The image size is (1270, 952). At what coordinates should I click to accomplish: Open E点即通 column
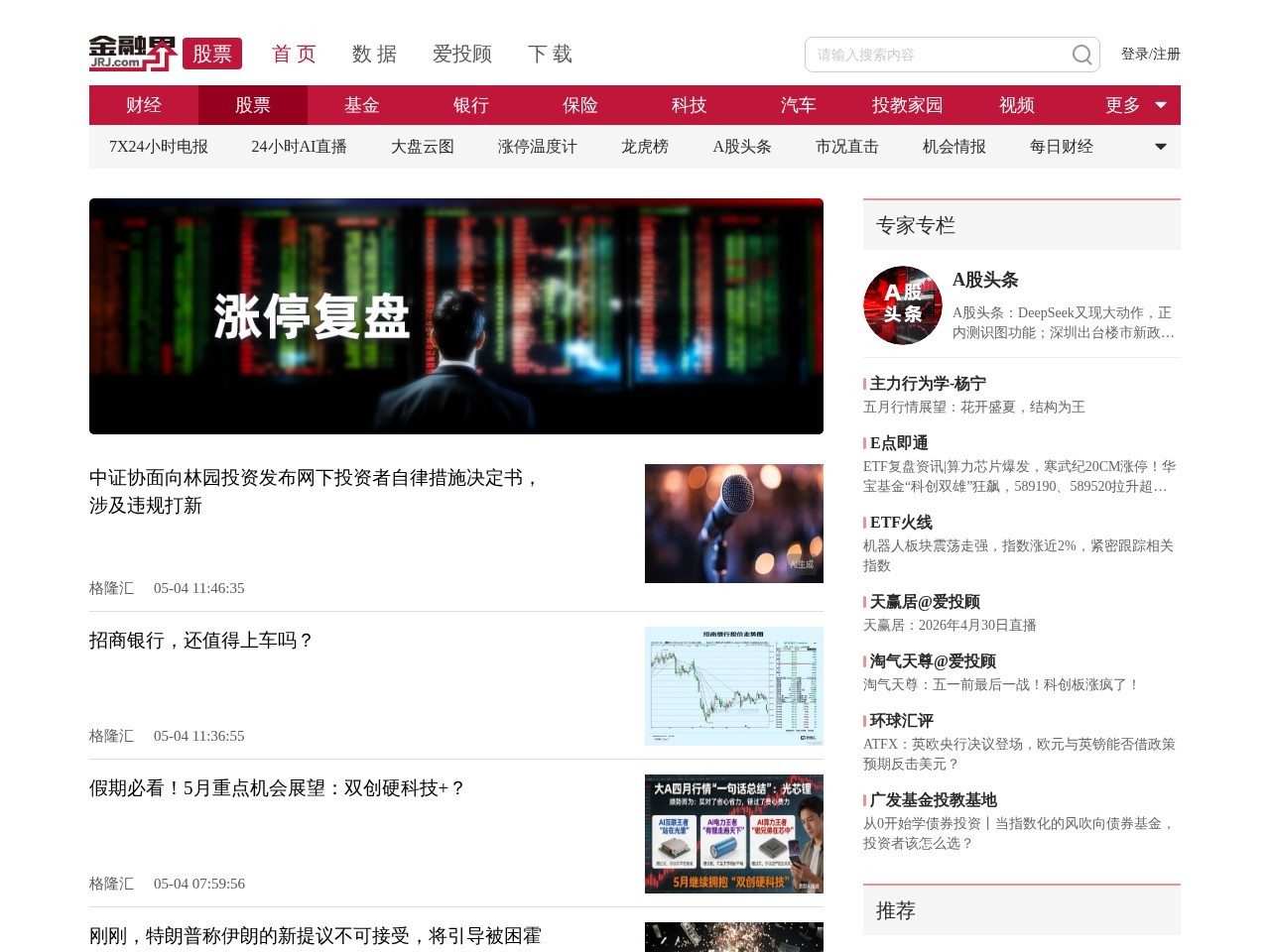pos(899,443)
